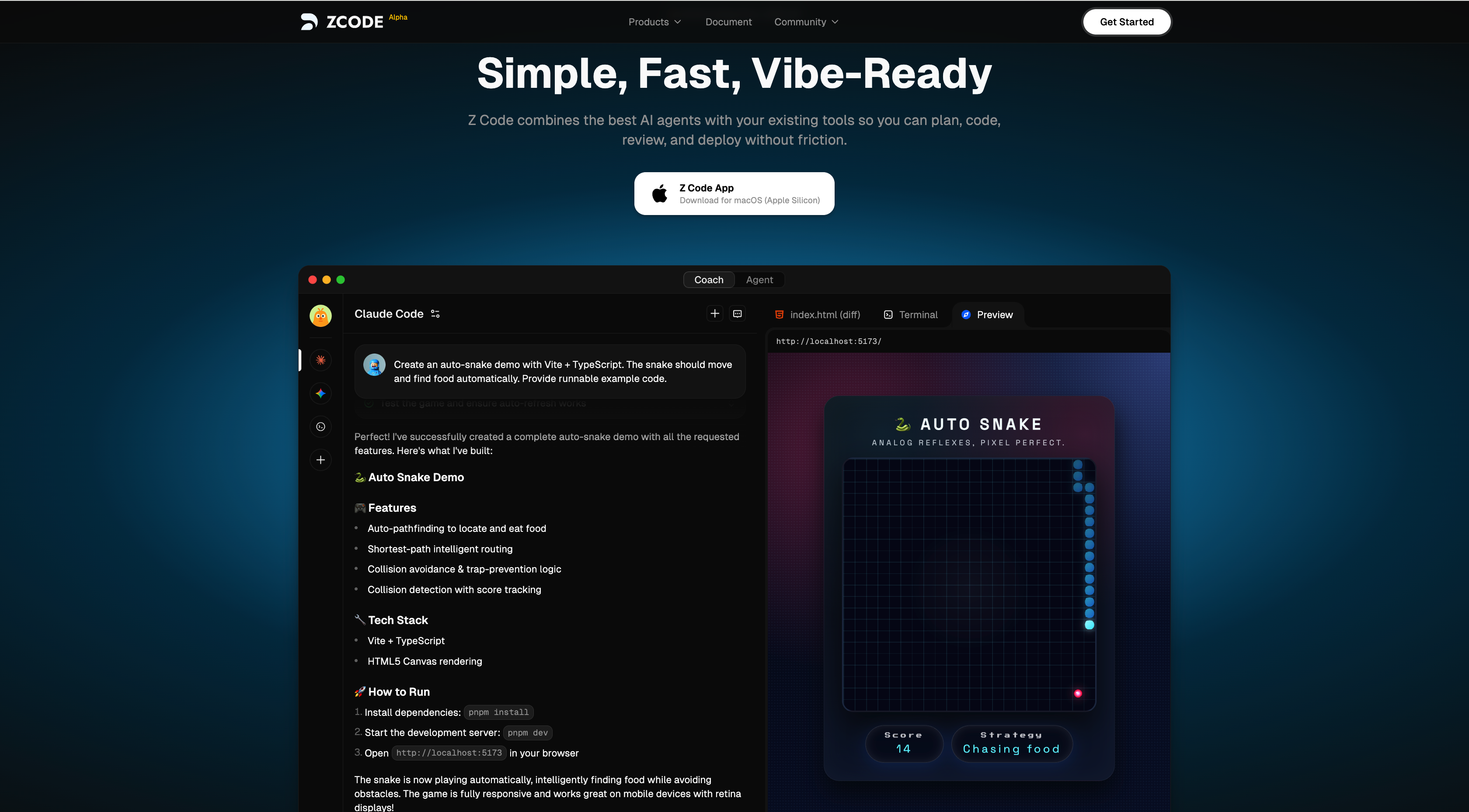Click the green maximize window dot

coord(341,279)
